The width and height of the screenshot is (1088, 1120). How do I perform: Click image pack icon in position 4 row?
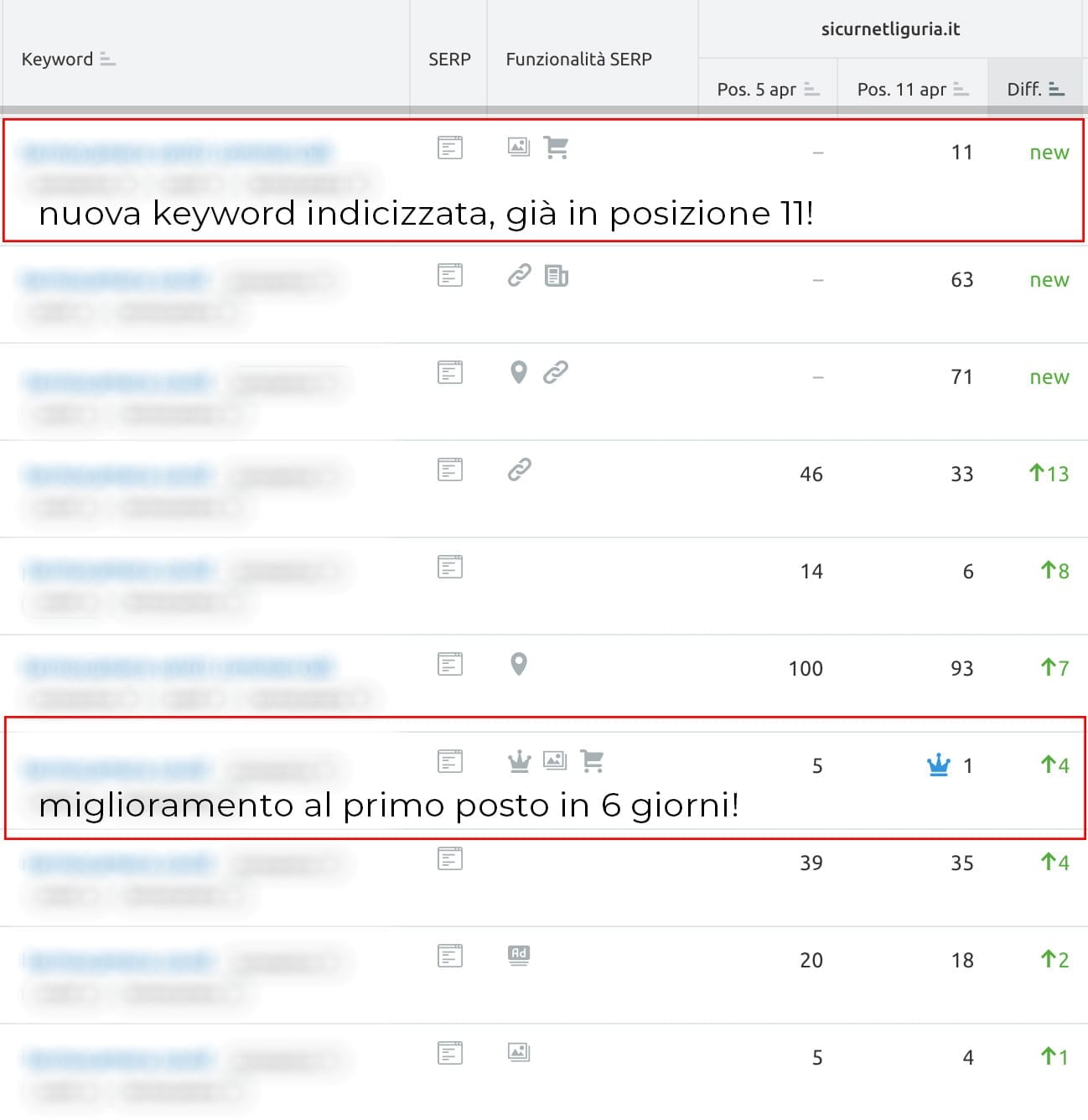point(519,1052)
